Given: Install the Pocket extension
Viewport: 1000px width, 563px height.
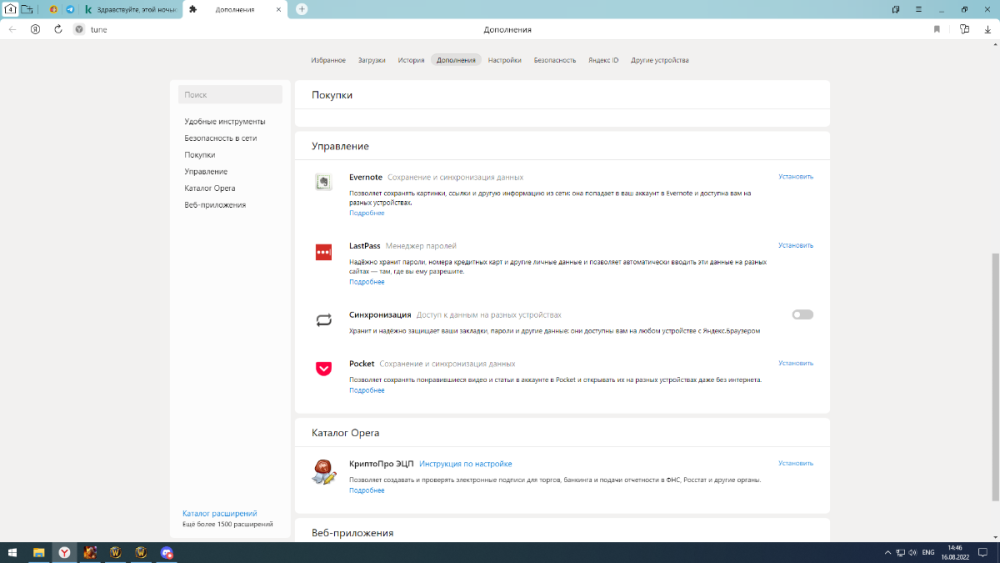Looking at the screenshot, I should [795, 363].
